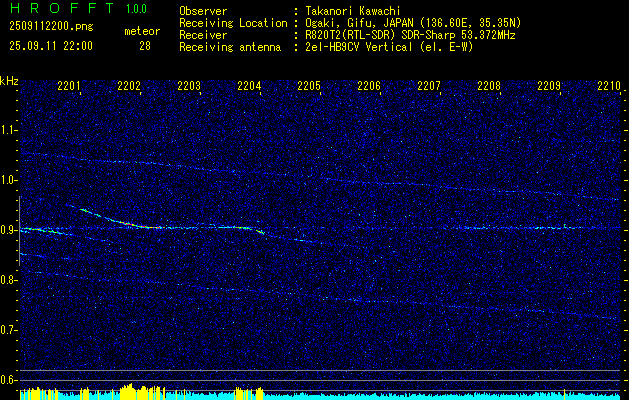Click the 2207 time marker
The height and width of the screenshot is (400, 629).
429,87
